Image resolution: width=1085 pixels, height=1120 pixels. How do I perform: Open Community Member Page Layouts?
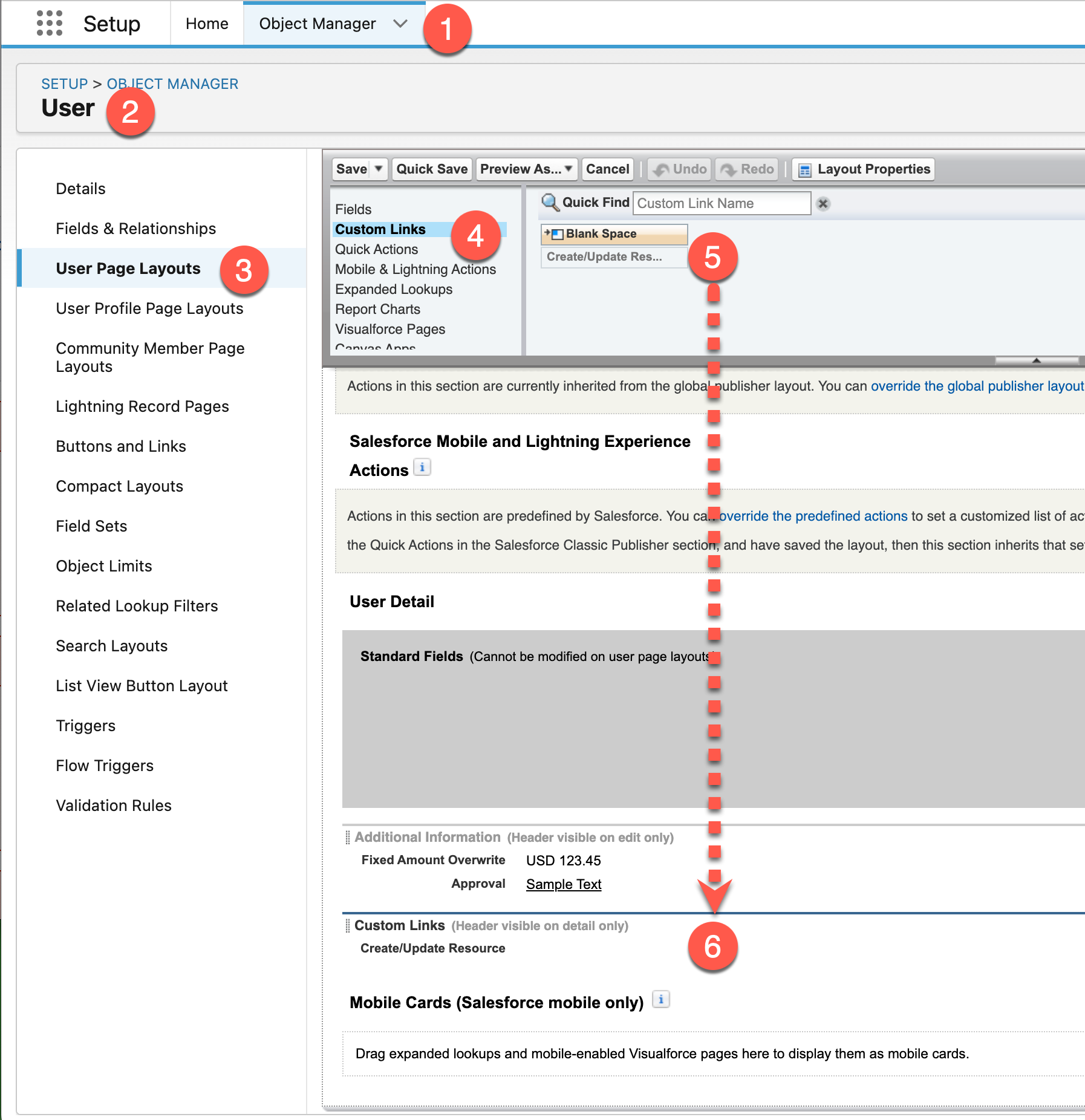(x=150, y=357)
